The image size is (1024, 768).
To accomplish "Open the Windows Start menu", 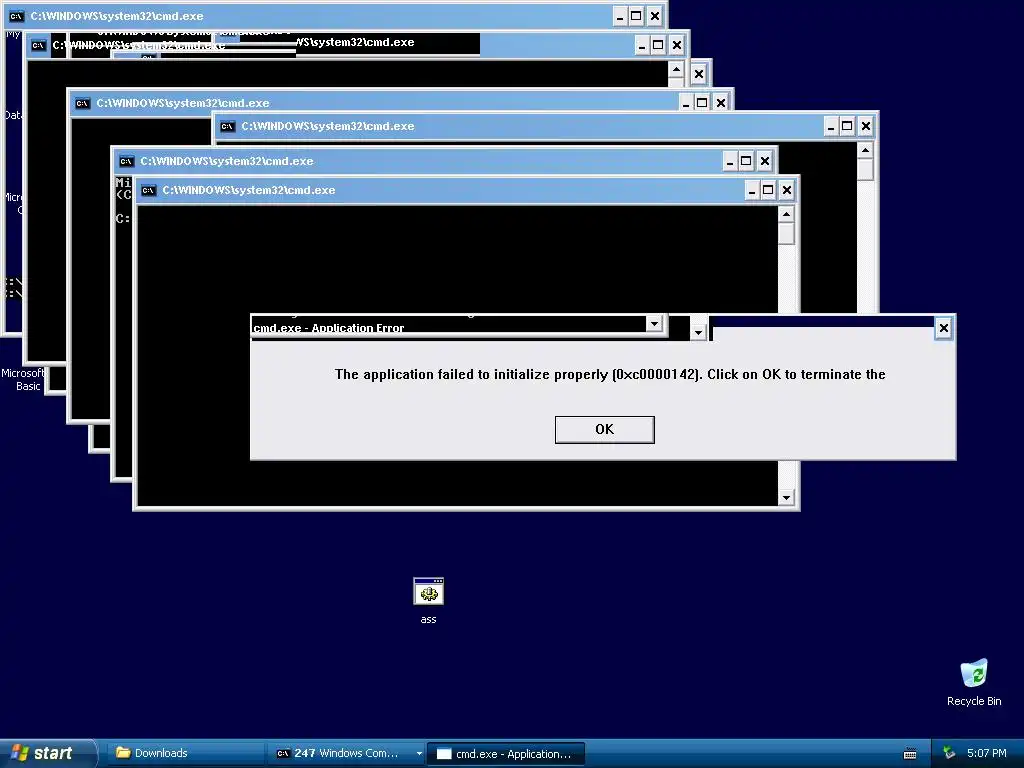I will 48,753.
